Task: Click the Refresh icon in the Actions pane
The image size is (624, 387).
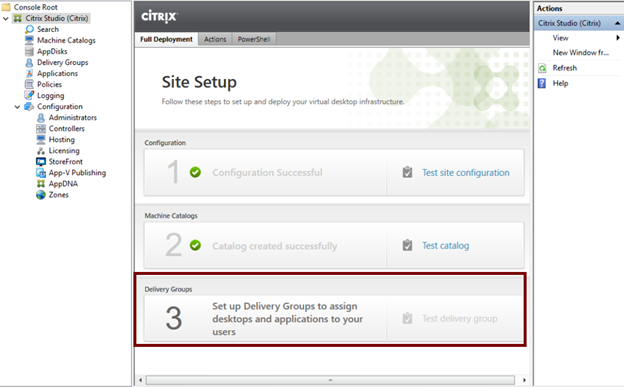Action: (x=542, y=68)
